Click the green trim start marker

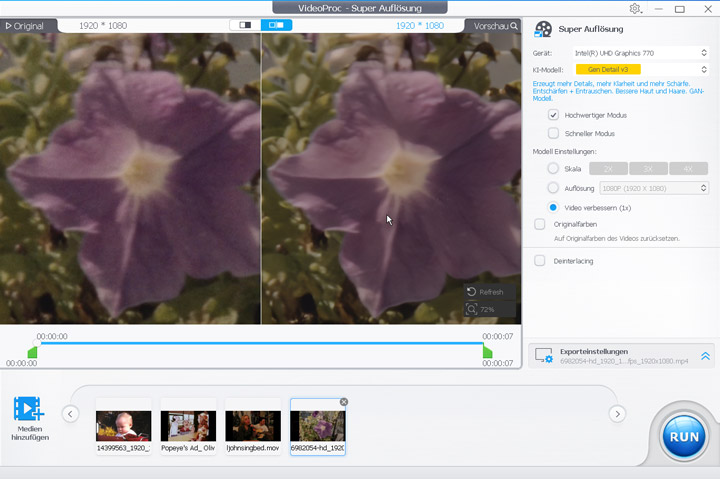click(32, 352)
